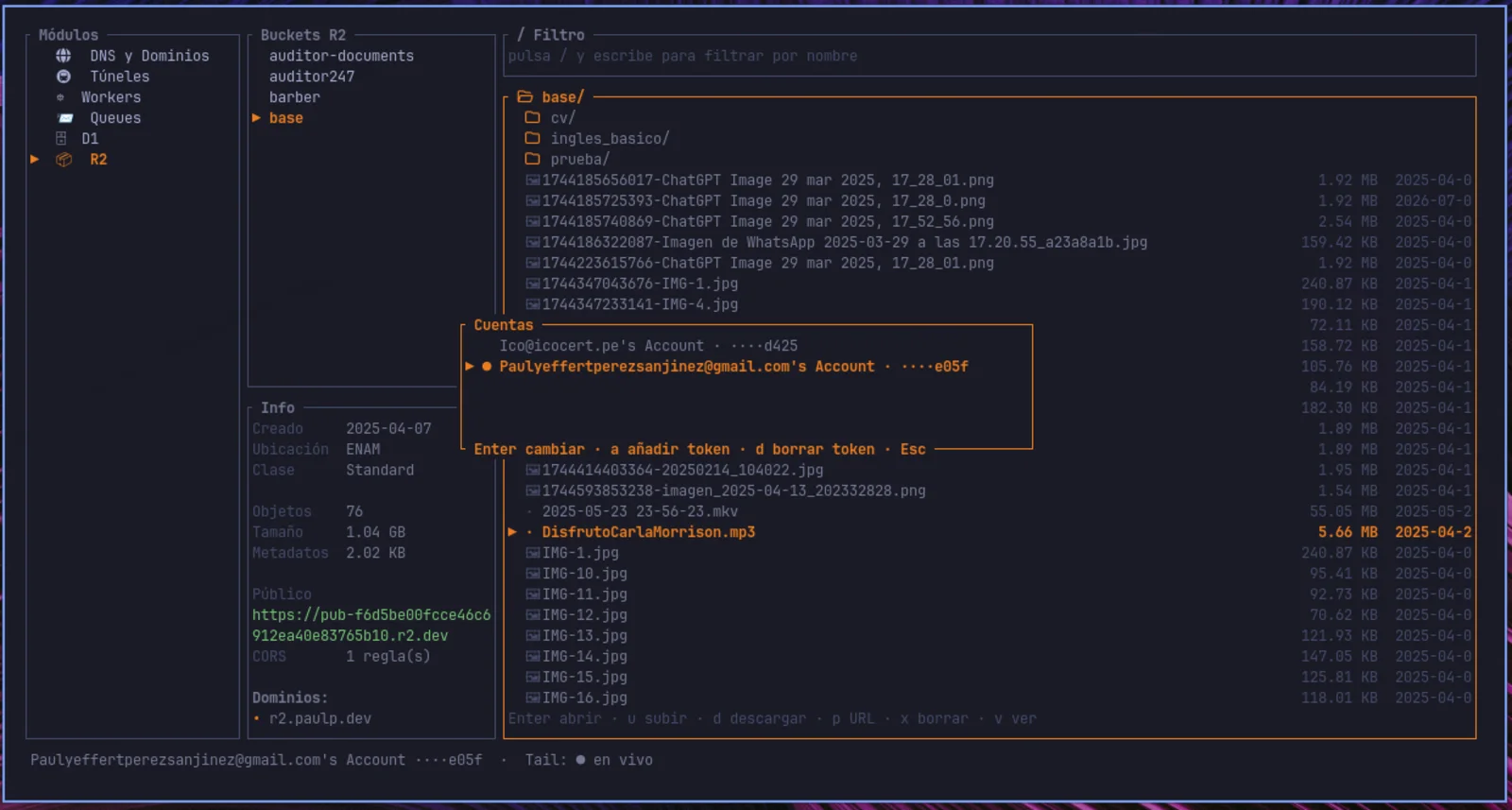Open the public pub-f6d5be00 r2.dev URL

[x=371, y=626]
